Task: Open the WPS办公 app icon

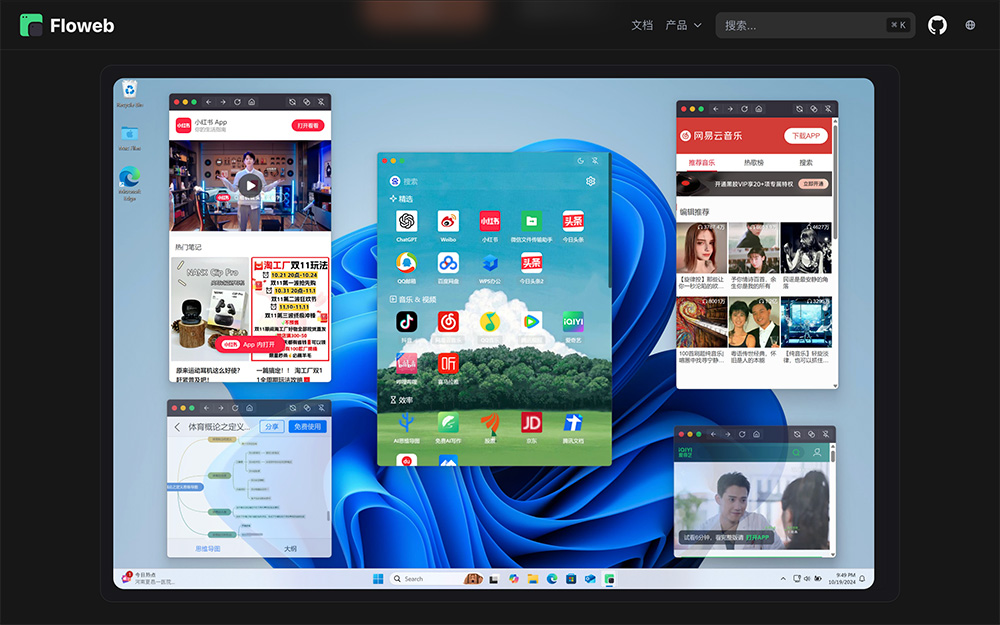Action: (x=490, y=263)
